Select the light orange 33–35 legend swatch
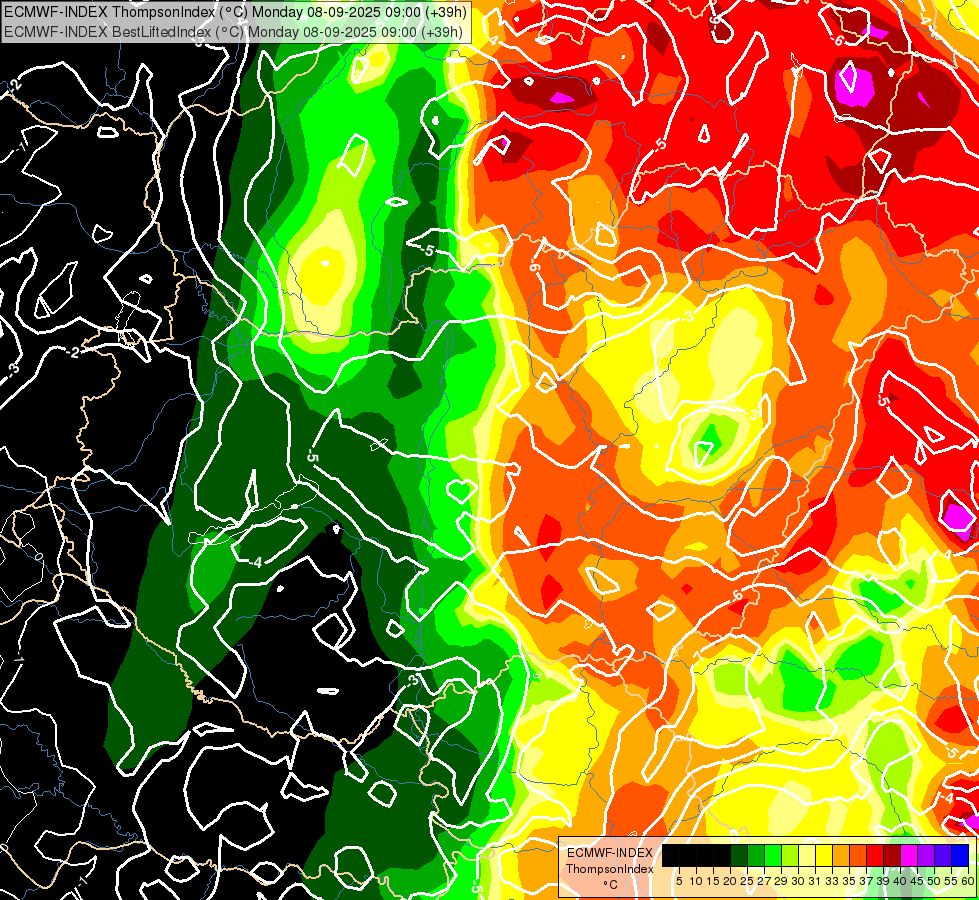This screenshot has height=900, width=979. [840, 856]
